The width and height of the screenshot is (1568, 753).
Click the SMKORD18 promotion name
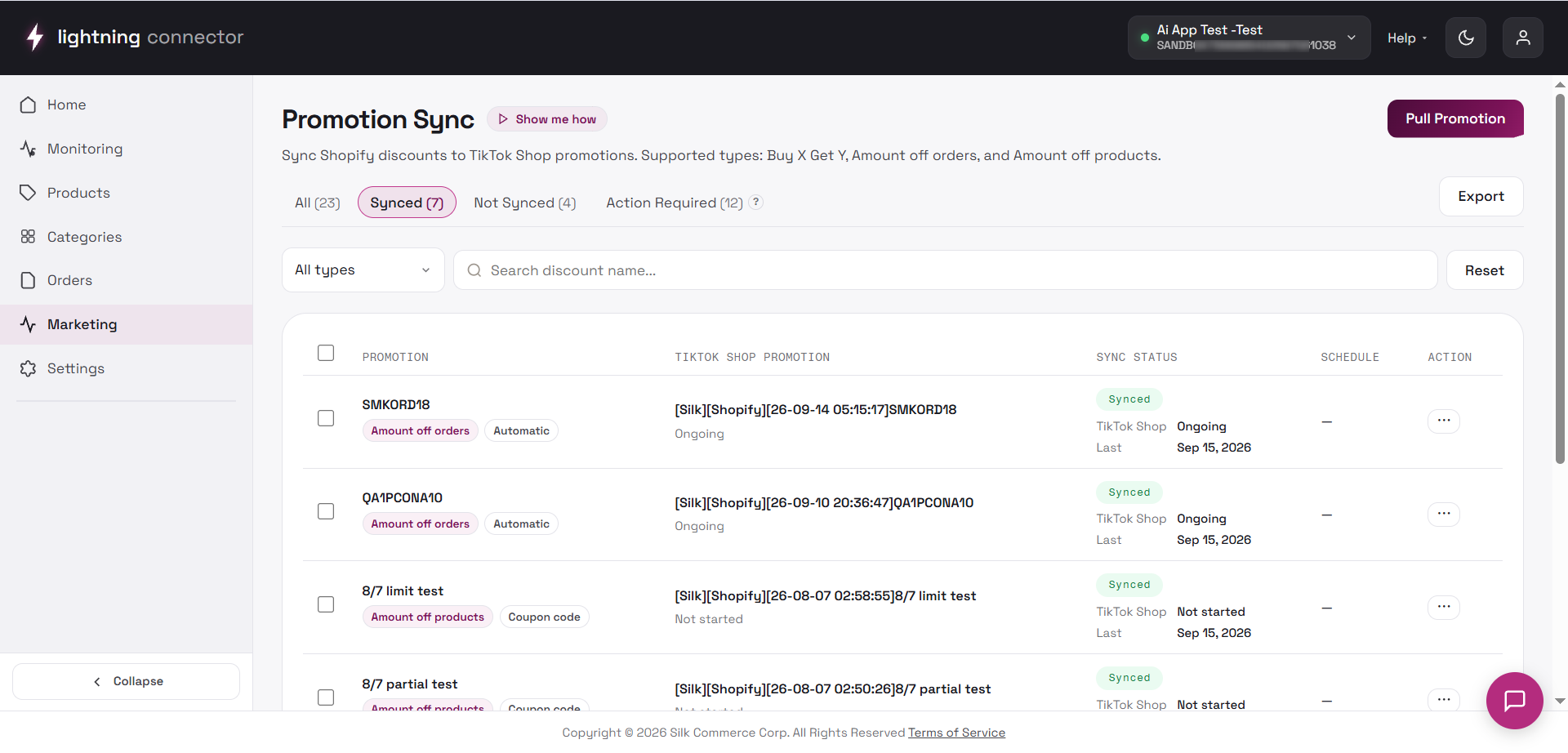coord(396,405)
